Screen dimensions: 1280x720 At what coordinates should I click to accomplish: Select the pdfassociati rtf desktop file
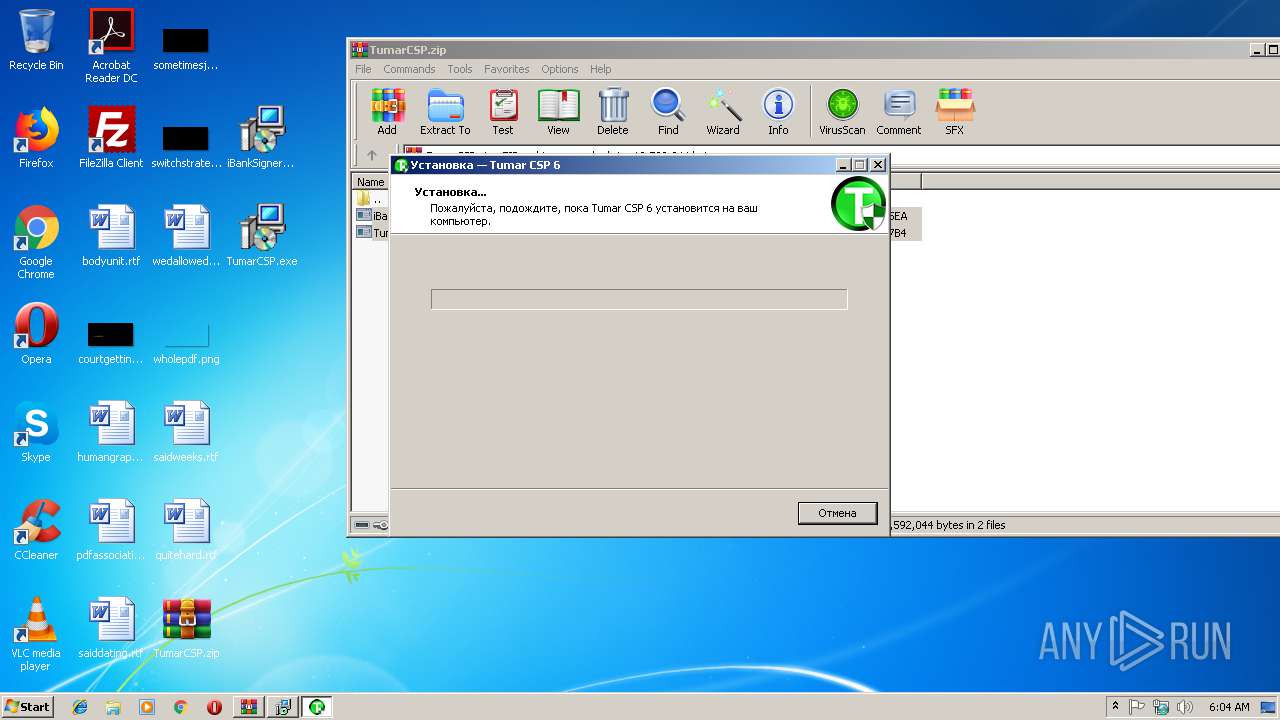pyautogui.click(x=111, y=530)
